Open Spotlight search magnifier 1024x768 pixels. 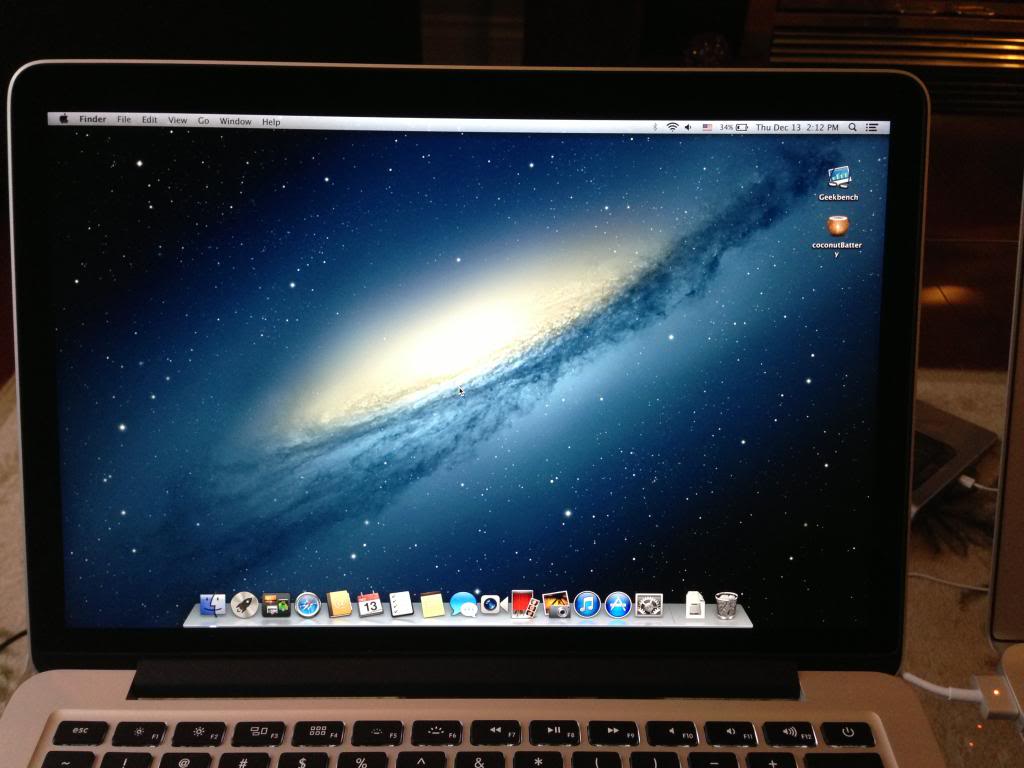(x=852, y=127)
